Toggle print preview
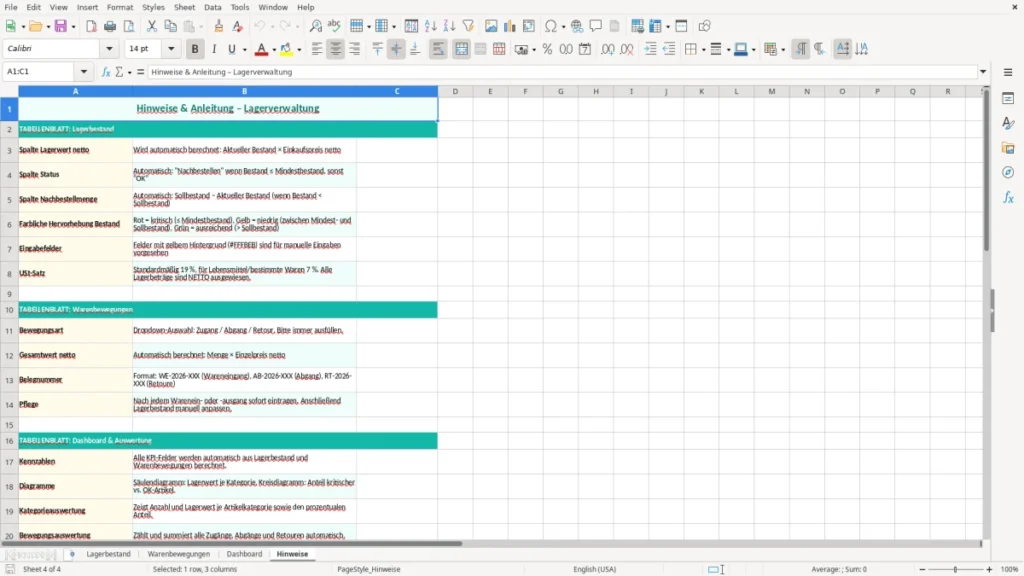The height and width of the screenshot is (576, 1024). (129, 26)
